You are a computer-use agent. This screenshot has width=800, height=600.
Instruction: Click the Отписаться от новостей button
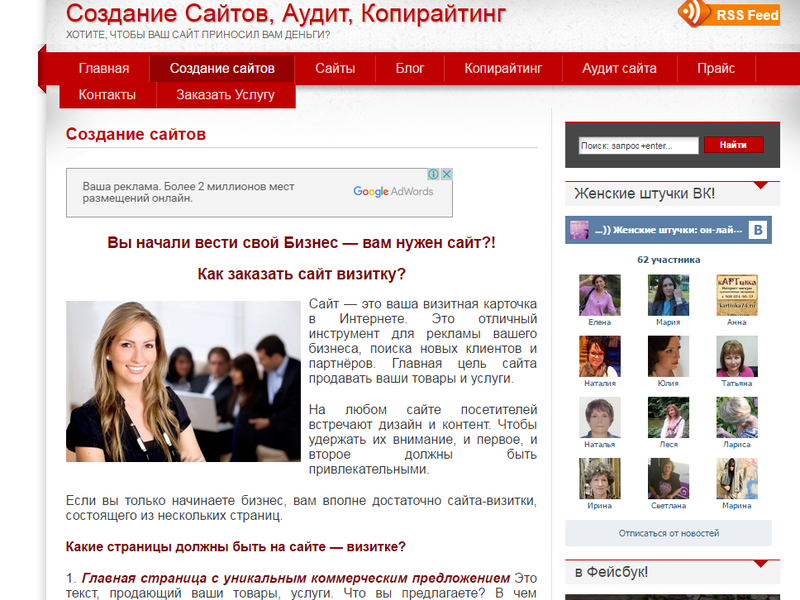coord(668,533)
